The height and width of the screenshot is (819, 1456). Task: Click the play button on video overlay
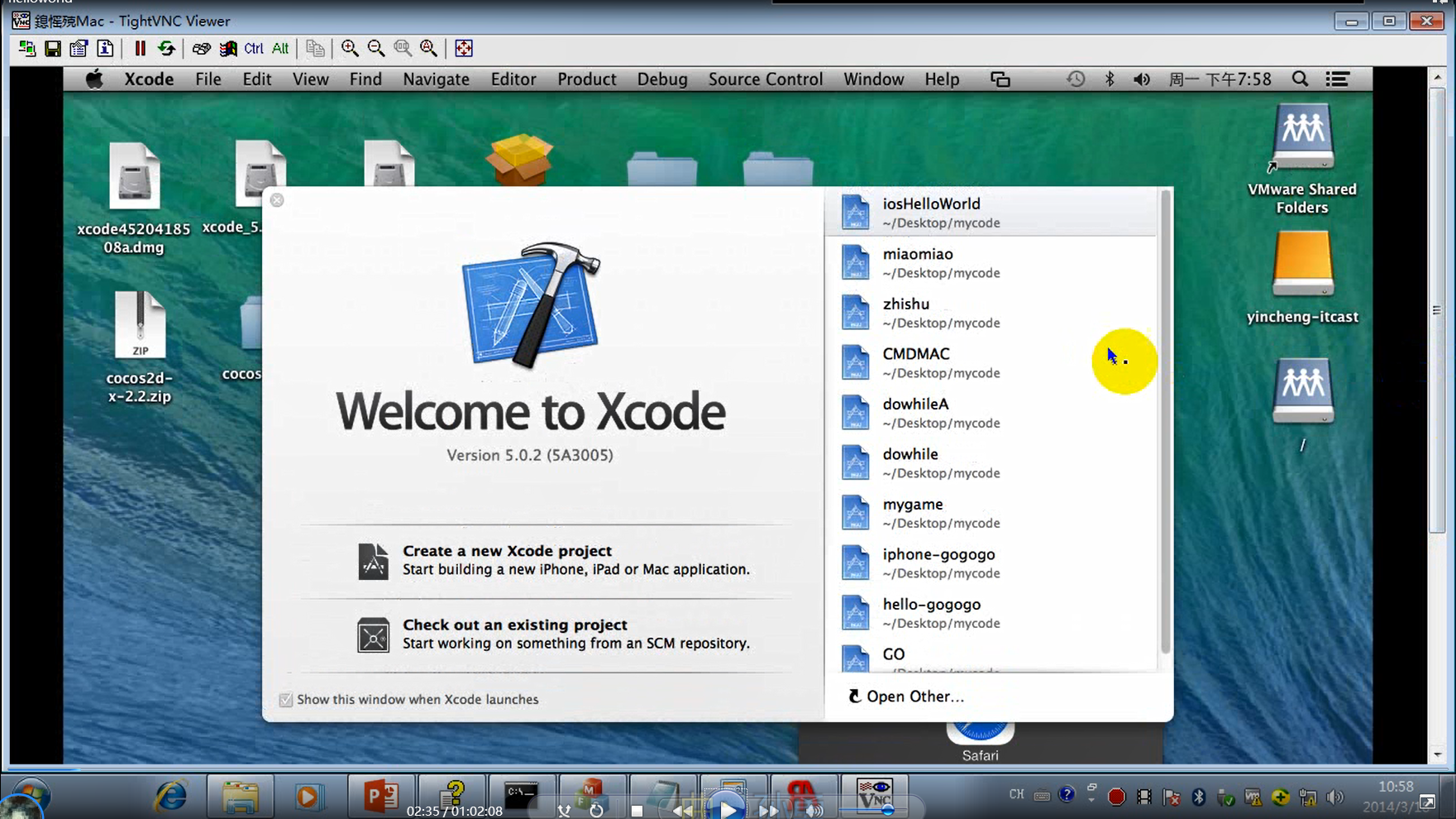[728, 808]
